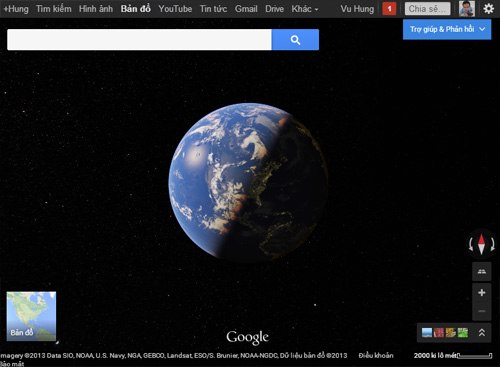The height and width of the screenshot is (367, 500).
Task: Go to Gmail in the top bar
Action: click(246, 9)
